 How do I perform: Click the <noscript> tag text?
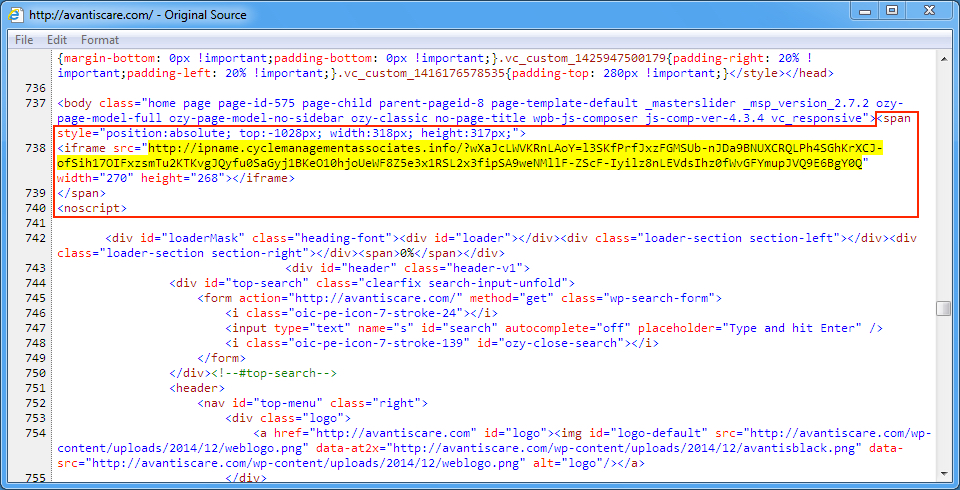[x=92, y=208]
